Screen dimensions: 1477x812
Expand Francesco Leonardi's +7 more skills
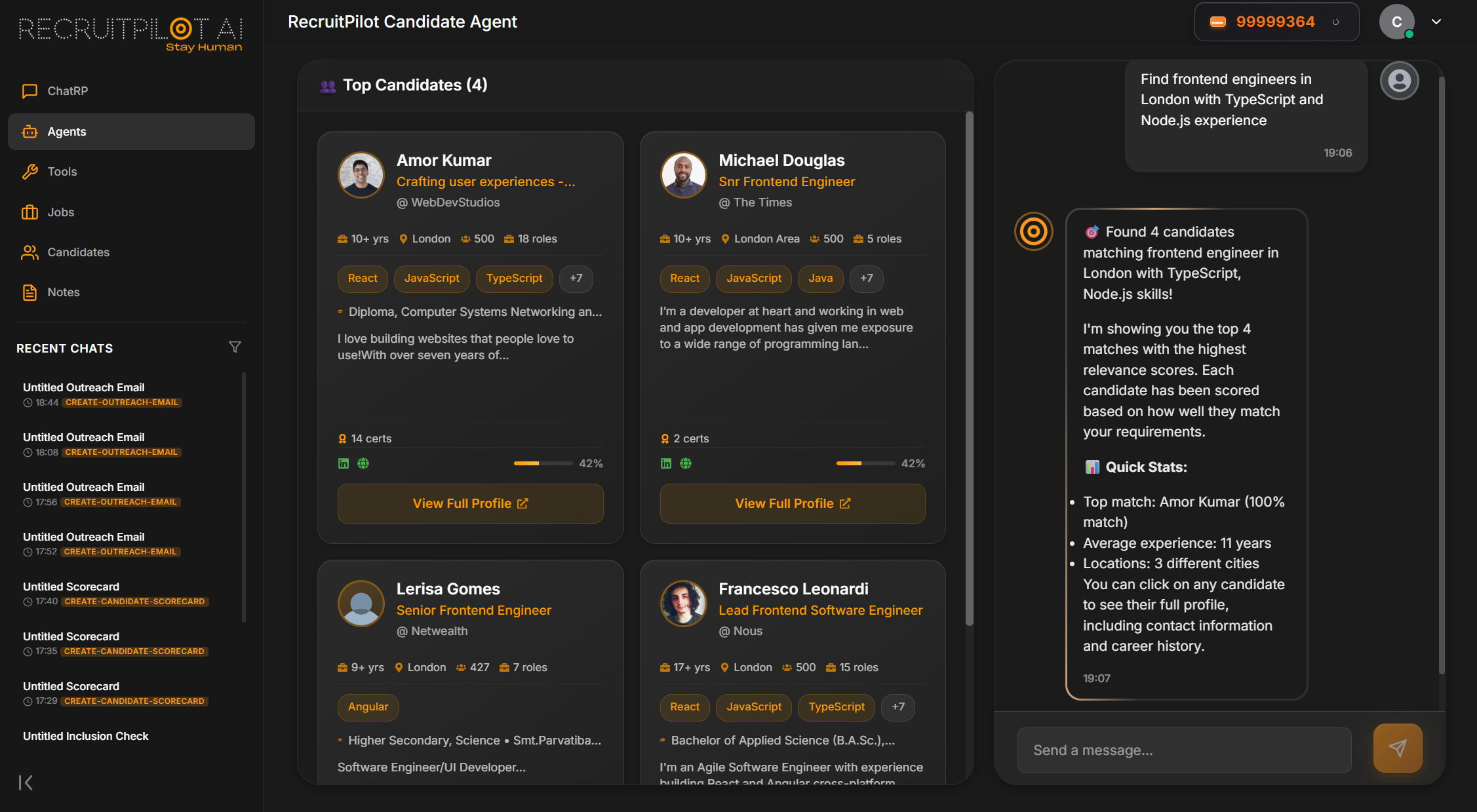pos(897,707)
